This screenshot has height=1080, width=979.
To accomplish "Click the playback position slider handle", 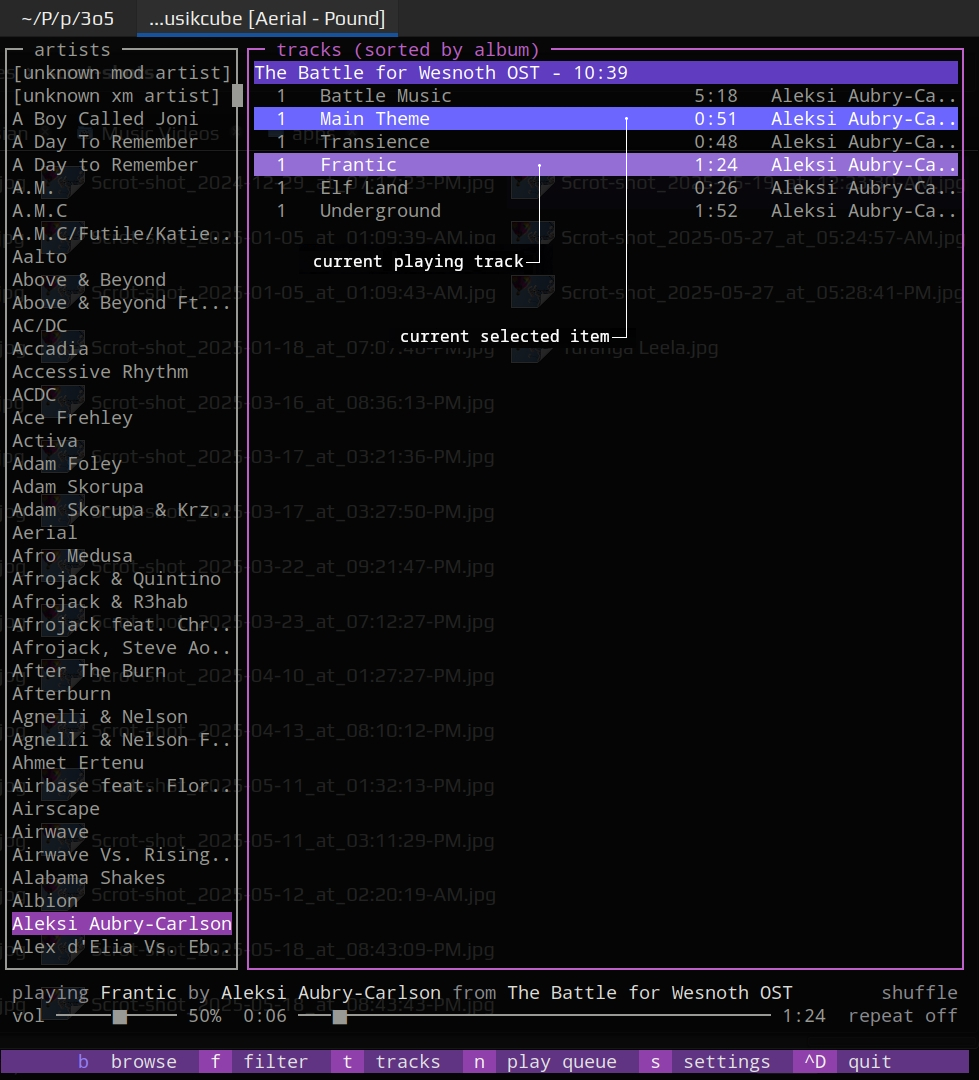I will [x=340, y=1017].
